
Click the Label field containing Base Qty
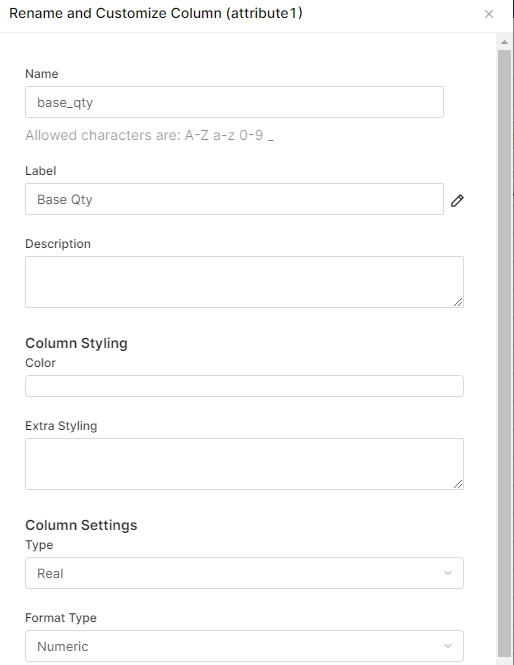[x=234, y=199]
